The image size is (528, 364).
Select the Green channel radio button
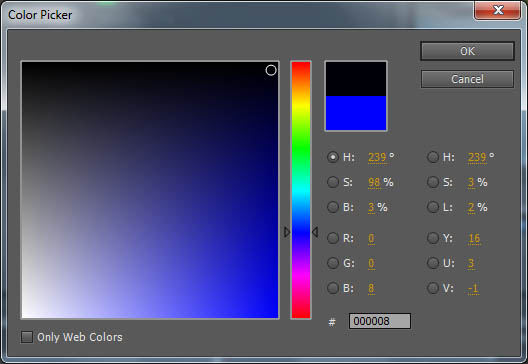333,263
